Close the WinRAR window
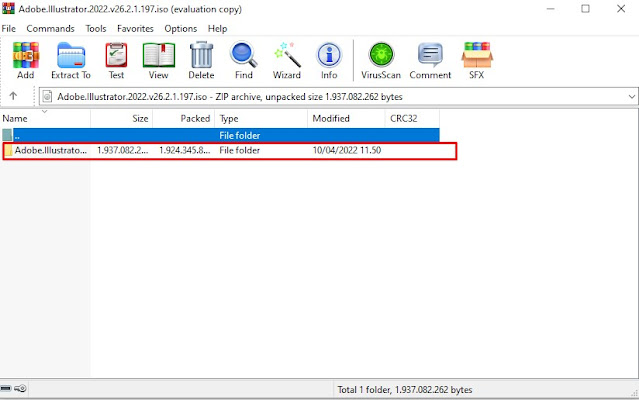The image size is (639, 400). click(621, 9)
